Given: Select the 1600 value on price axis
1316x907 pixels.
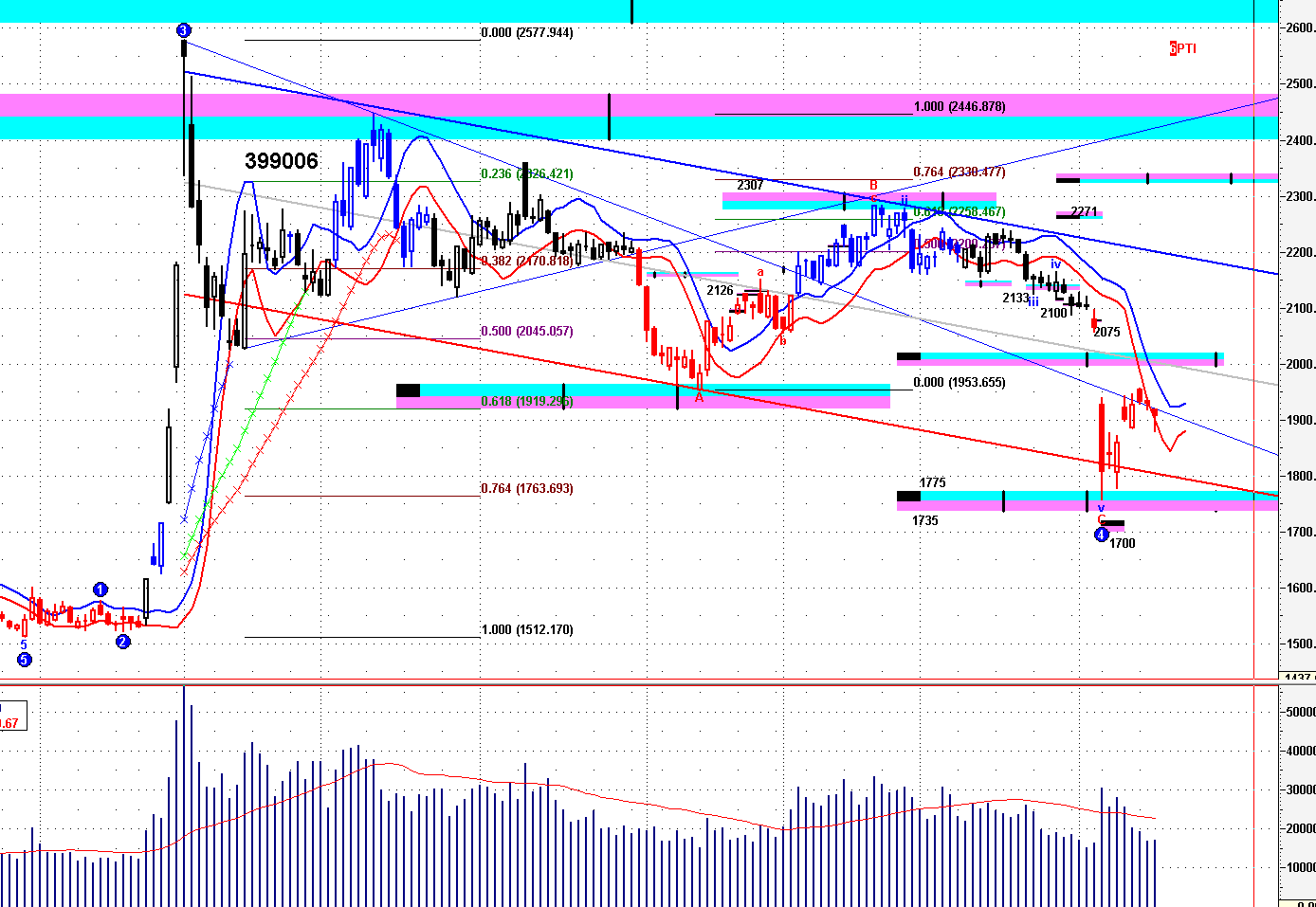Looking at the screenshot, I should [1300, 588].
